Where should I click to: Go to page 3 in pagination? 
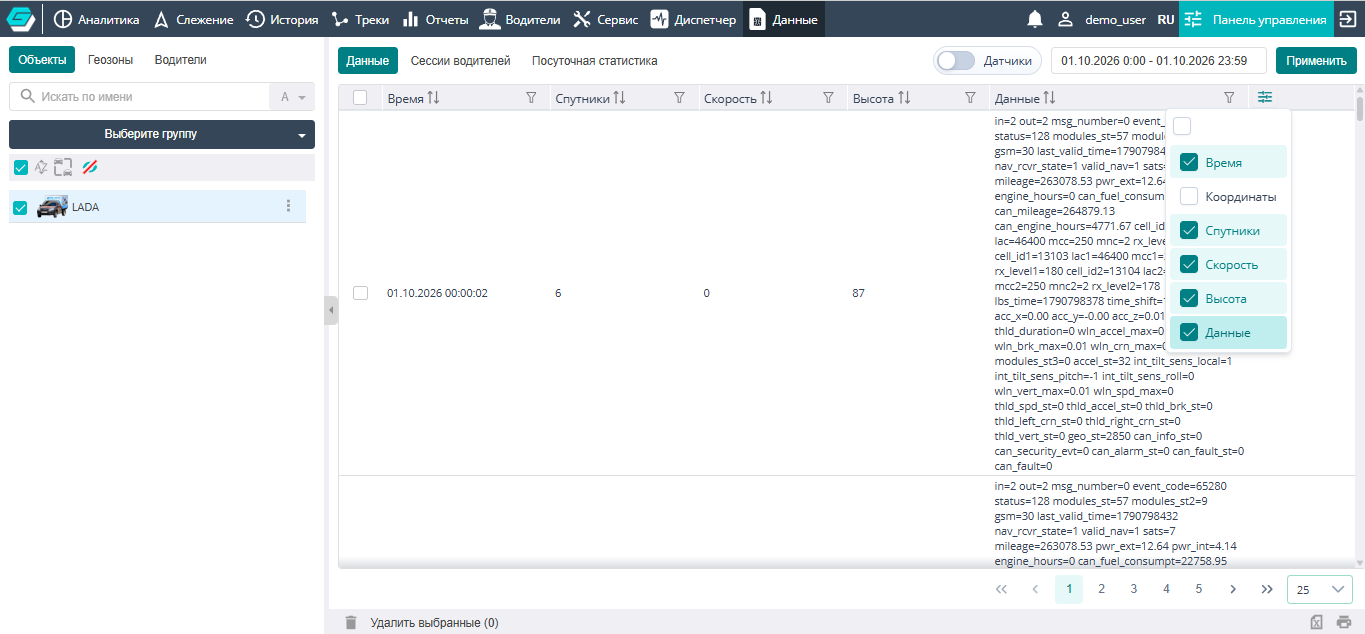click(1134, 589)
